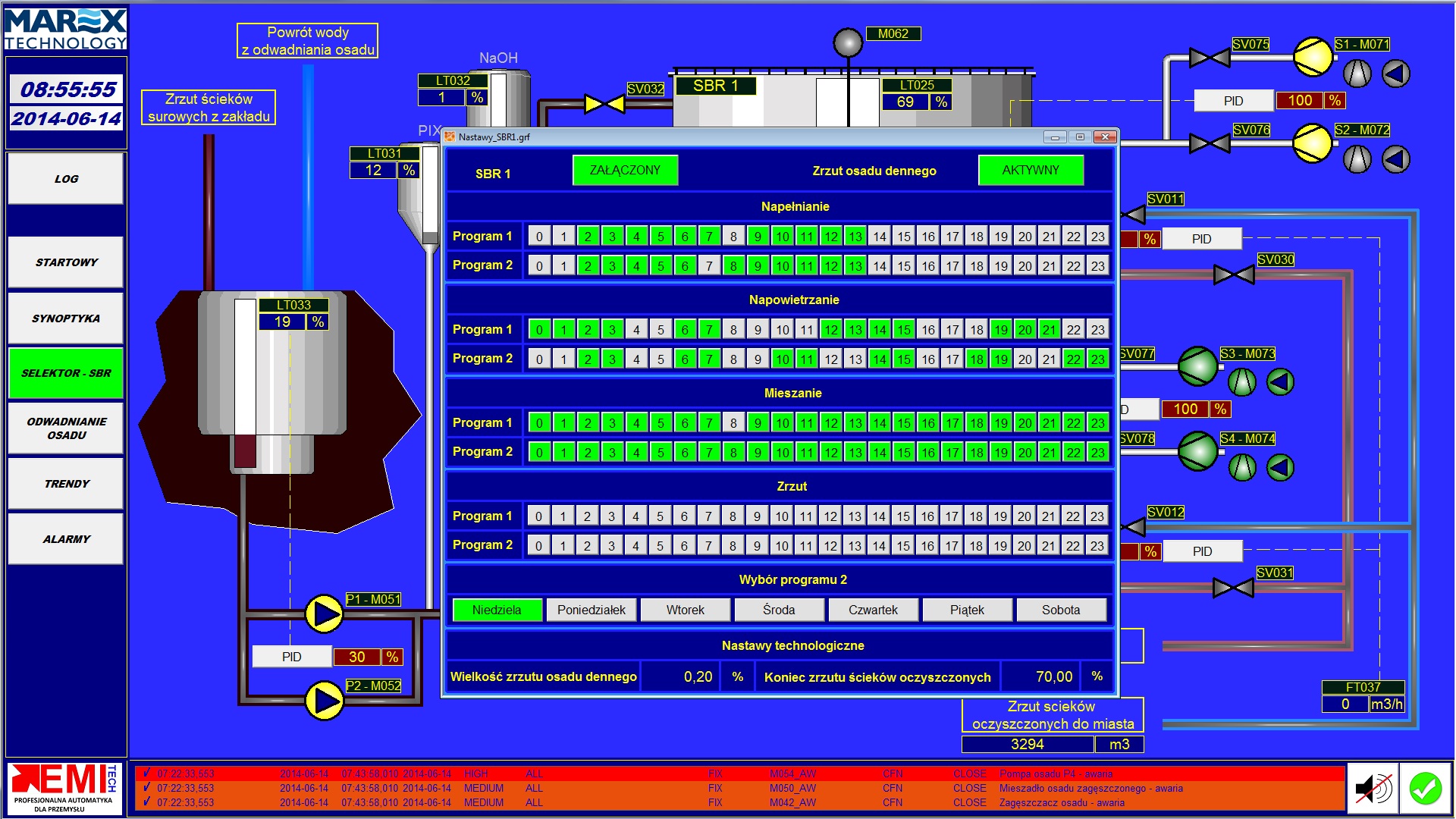Click the S1 - M071 blower icon
Viewport: 1456px width, 819px height.
(1312, 57)
